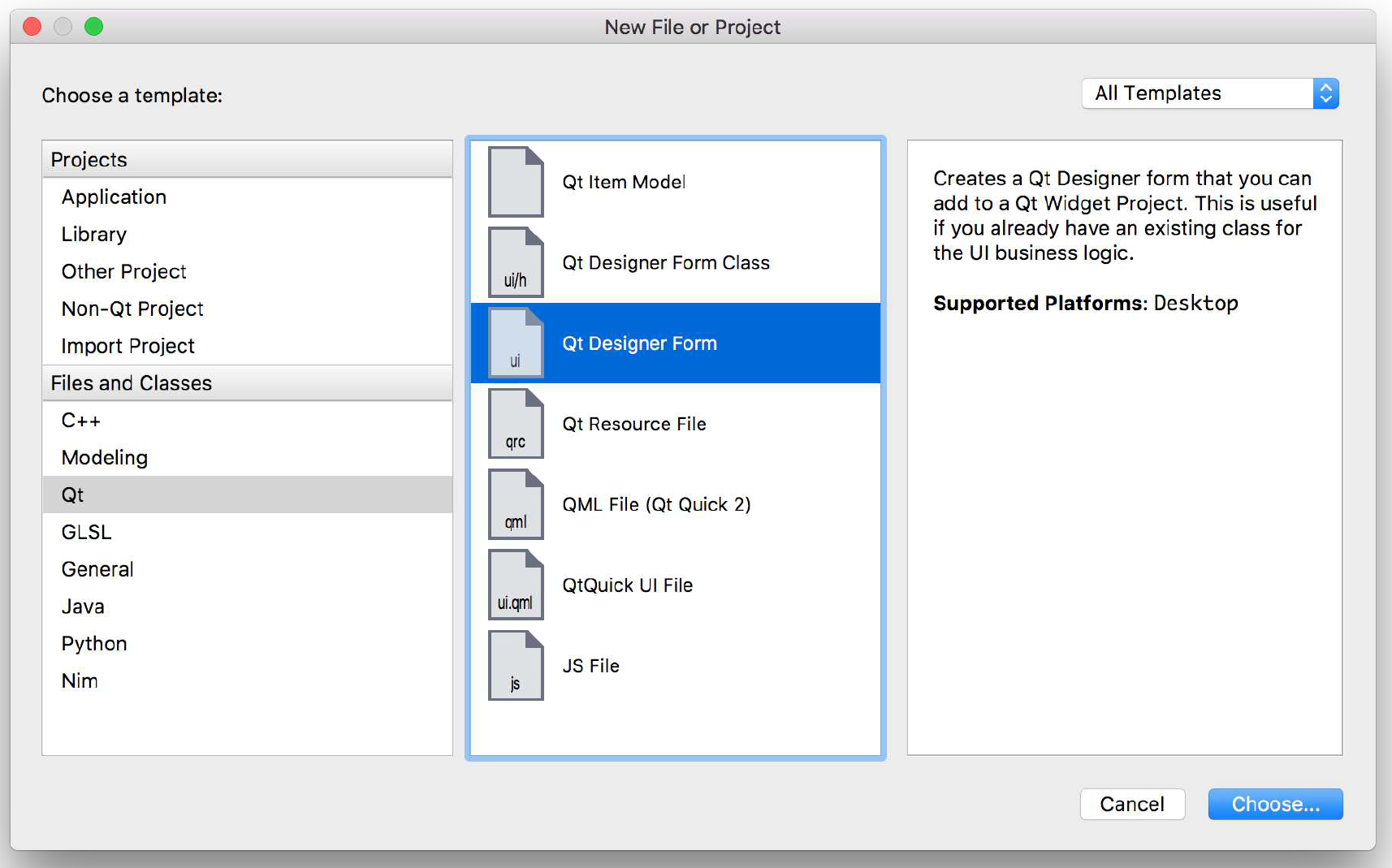Click the Cancel button
Screen dimensions: 1392x868
coord(1132,804)
